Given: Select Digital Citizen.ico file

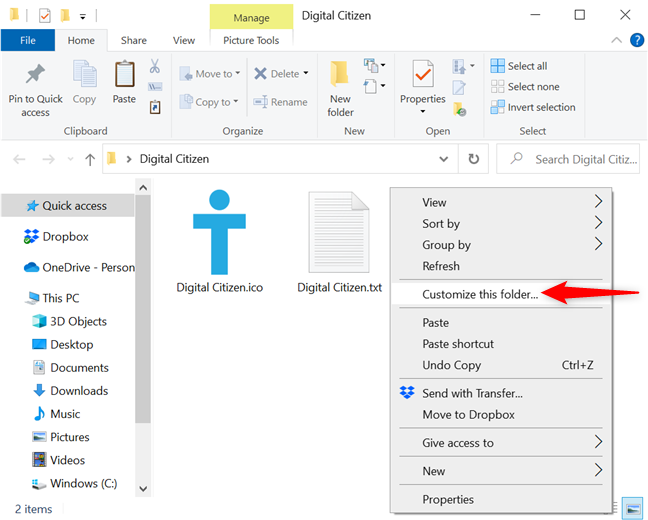Looking at the screenshot, I should point(219,242).
